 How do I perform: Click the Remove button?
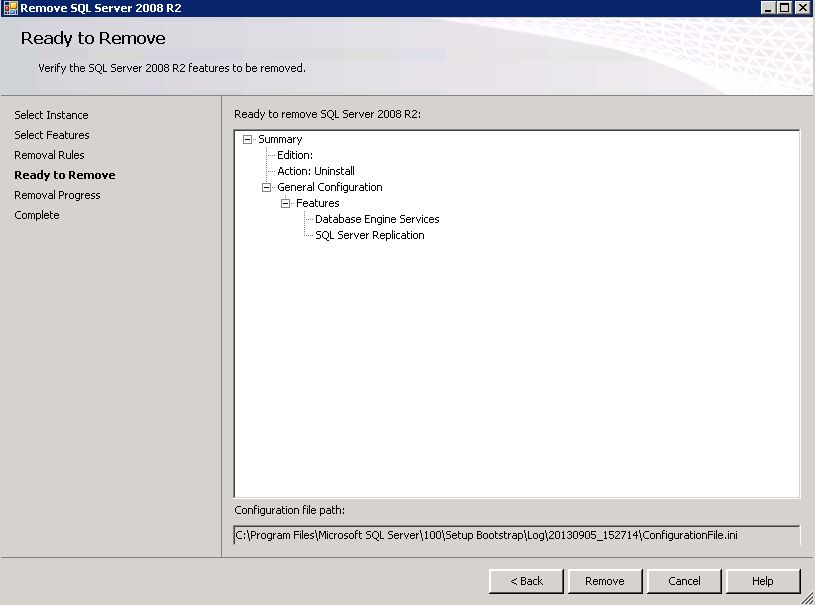pyautogui.click(x=605, y=581)
